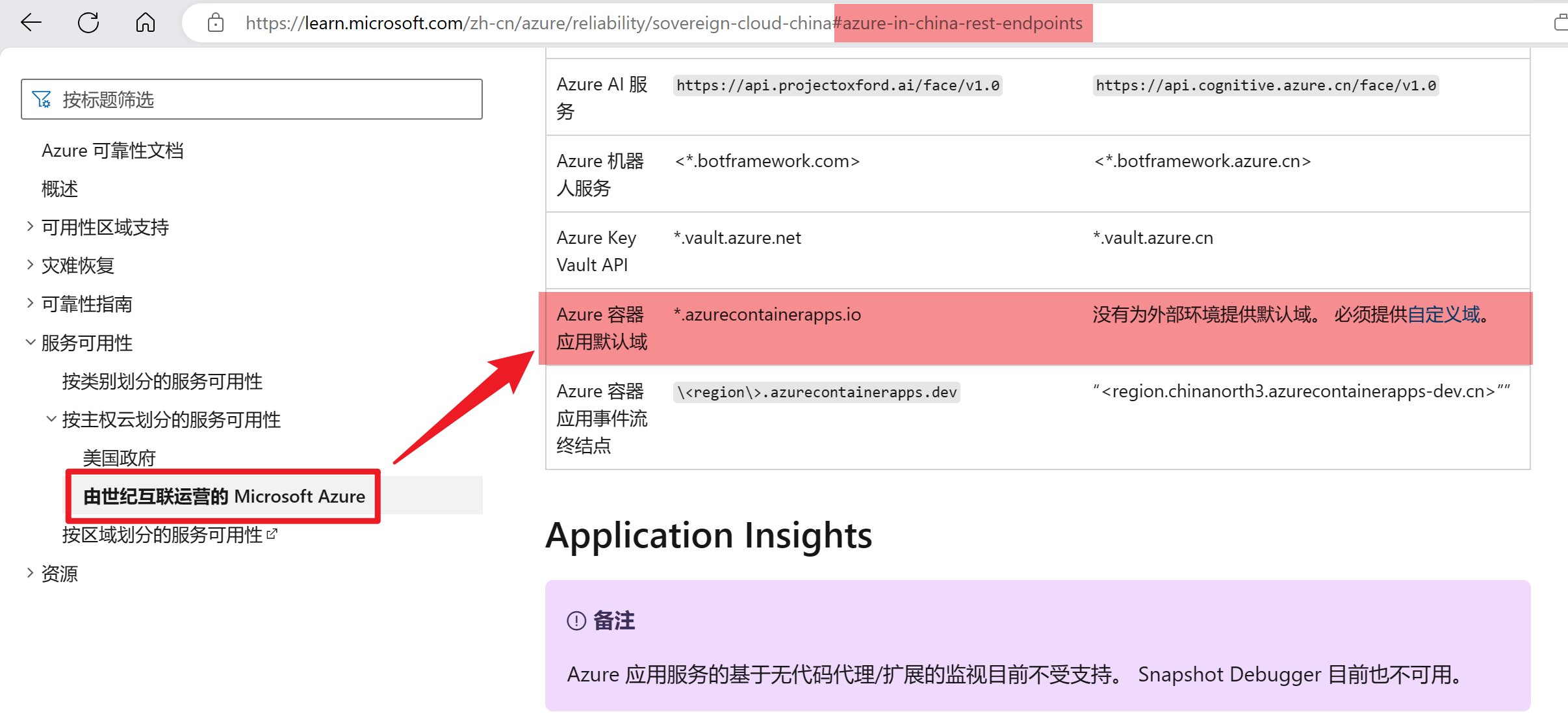This screenshot has height=725, width=1568.
Task: Click the browser back arrow
Action: click(x=31, y=23)
